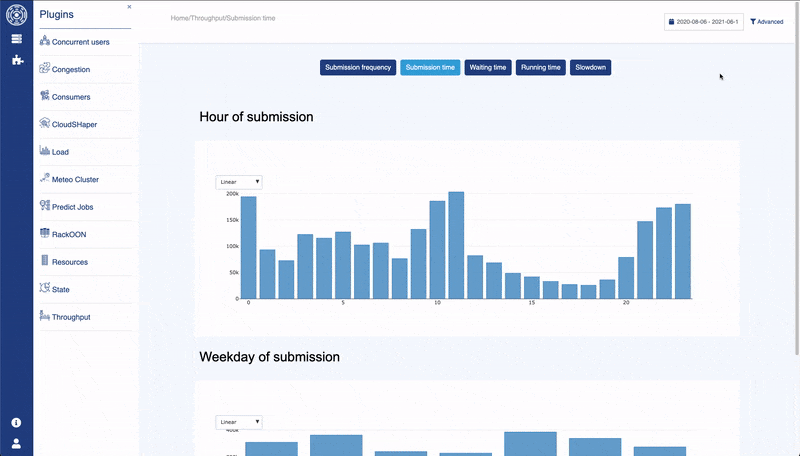Switch to the Waiting time tab
The width and height of the screenshot is (800, 456).
pos(488,68)
